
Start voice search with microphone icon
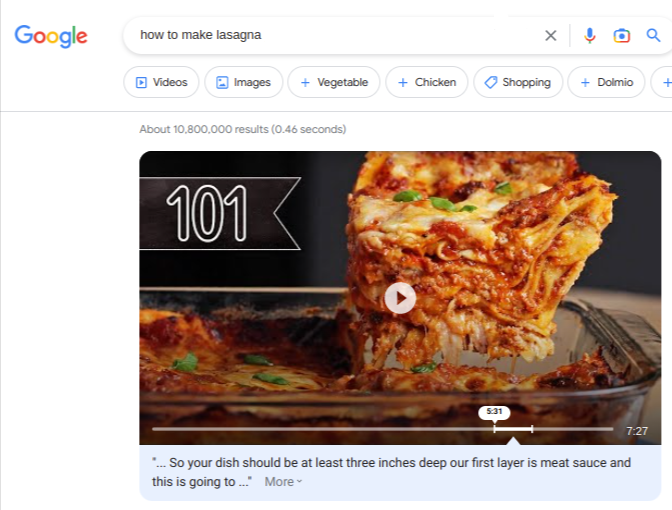click(x=590, y=36)
